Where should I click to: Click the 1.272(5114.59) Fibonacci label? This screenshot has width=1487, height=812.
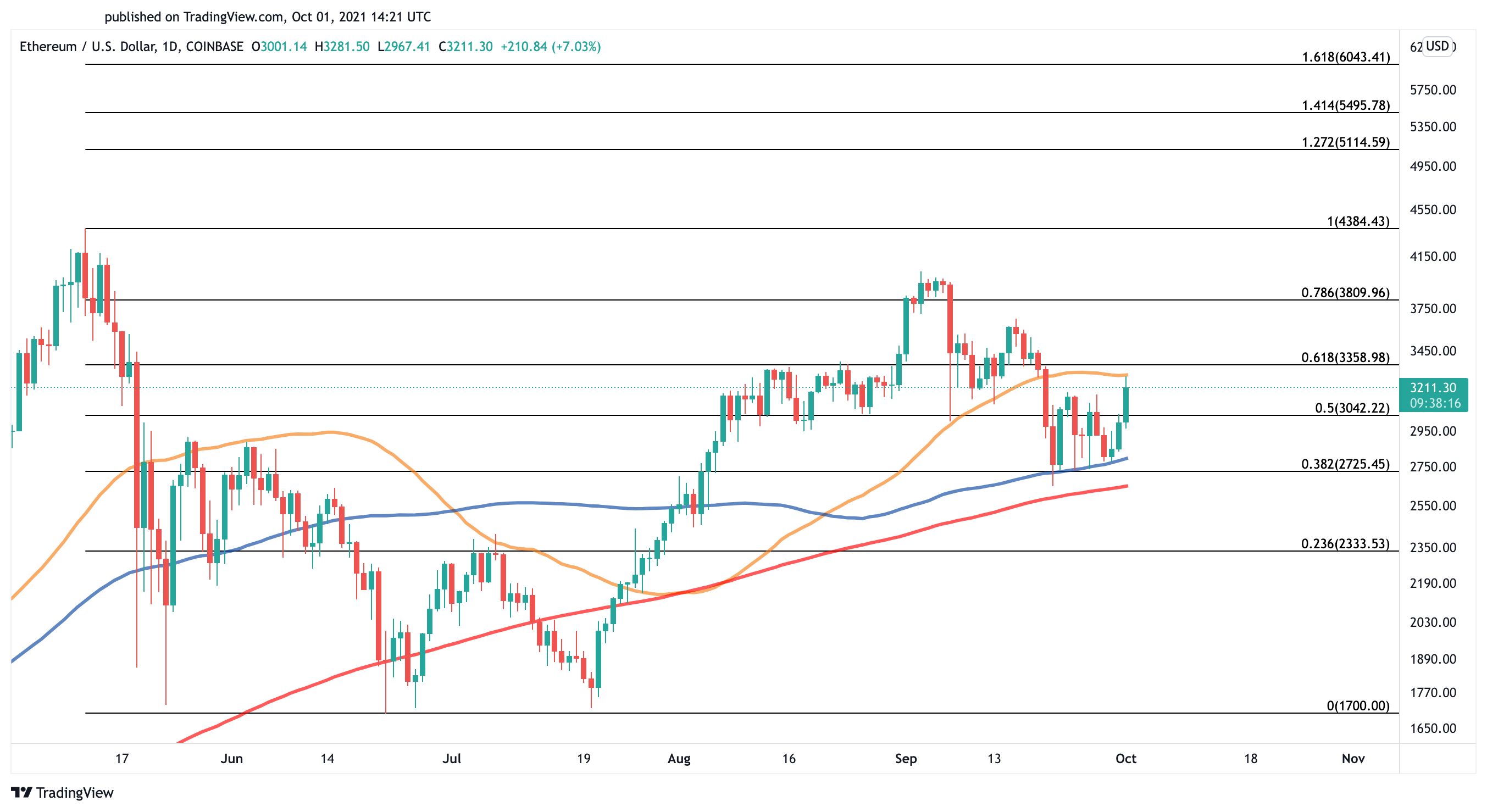coord(1346,142)
